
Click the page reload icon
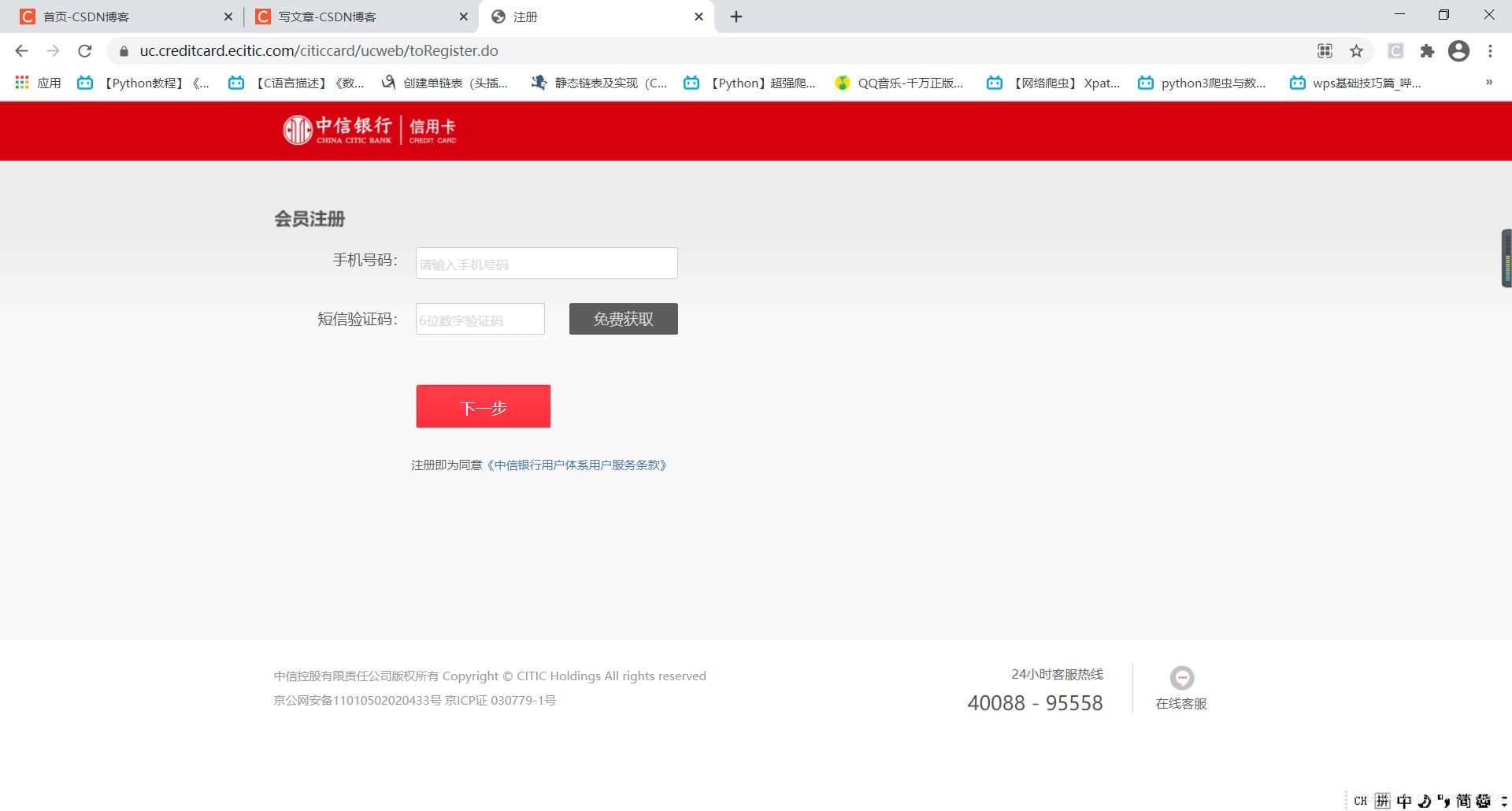click(85, 50)
